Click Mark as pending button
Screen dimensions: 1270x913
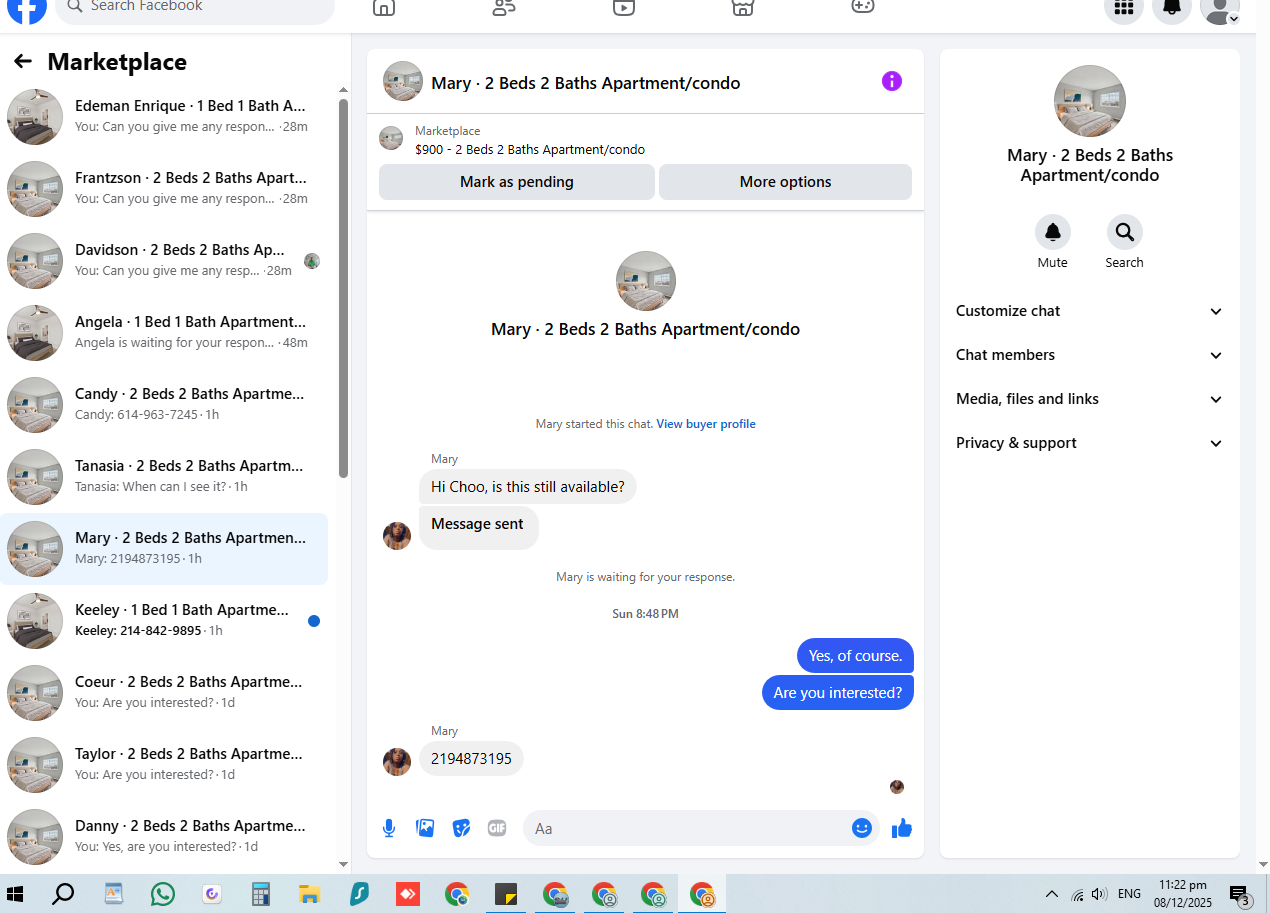click(517, 182)
